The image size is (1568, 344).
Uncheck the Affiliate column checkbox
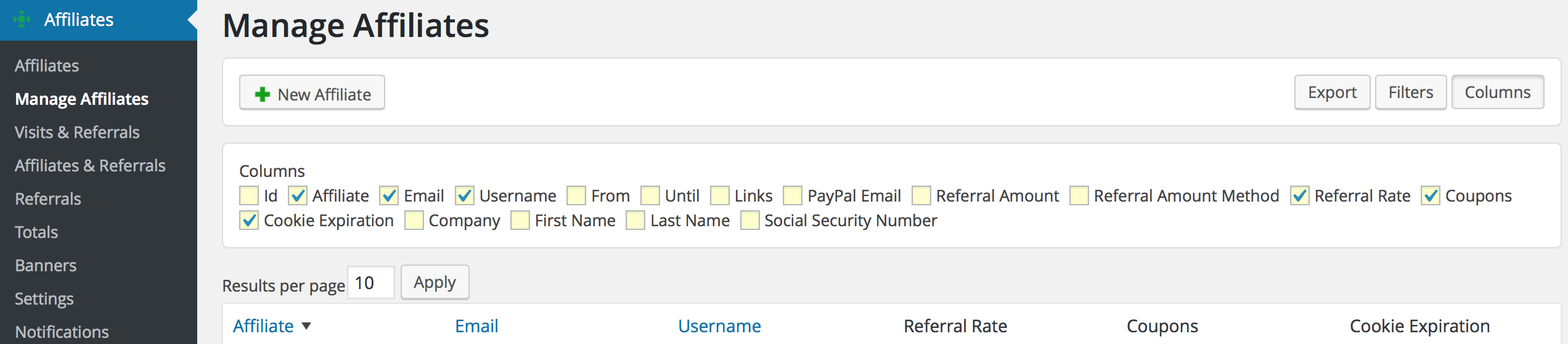tap(298, 195)
